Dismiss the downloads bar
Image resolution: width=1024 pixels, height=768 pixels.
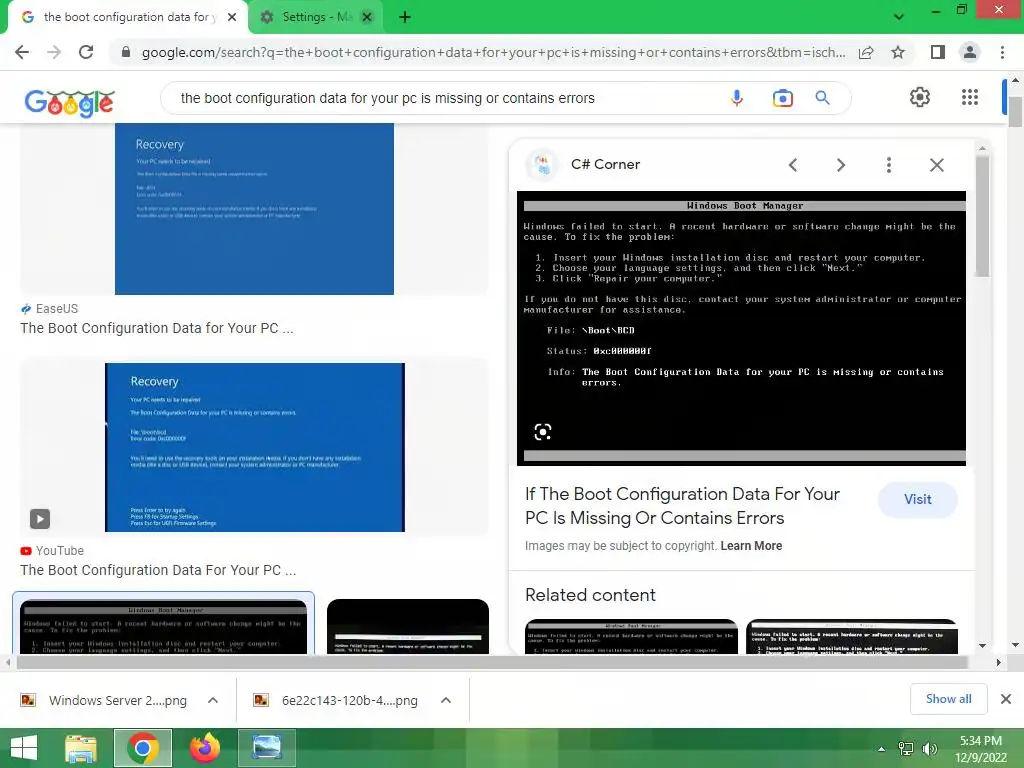1006,699
